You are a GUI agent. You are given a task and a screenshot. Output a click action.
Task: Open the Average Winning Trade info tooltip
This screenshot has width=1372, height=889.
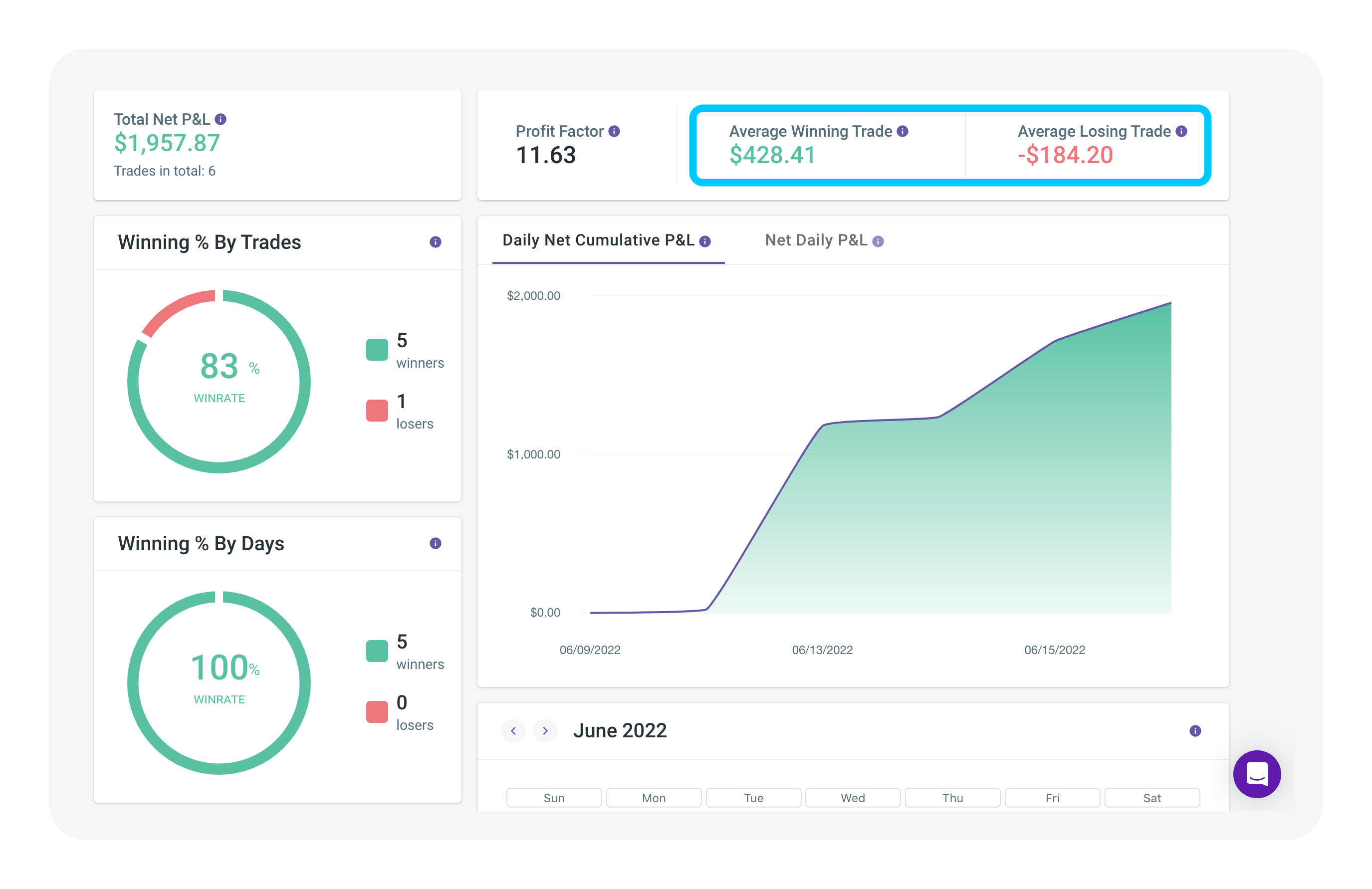(x=902, y=131)
